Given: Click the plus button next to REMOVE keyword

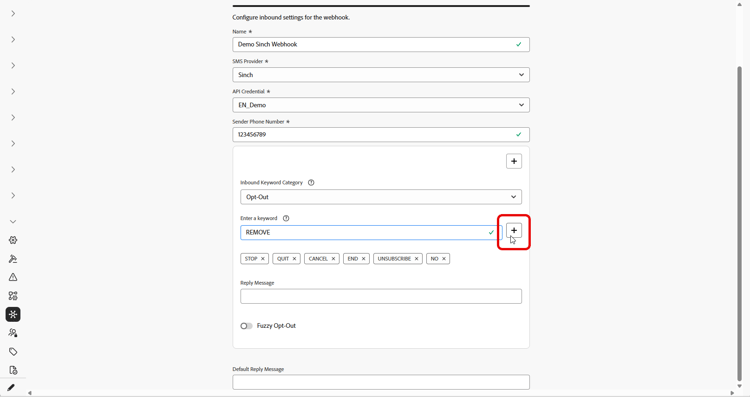Looking at the screenshot, I should pyautogui.click(x=514, y=231).
